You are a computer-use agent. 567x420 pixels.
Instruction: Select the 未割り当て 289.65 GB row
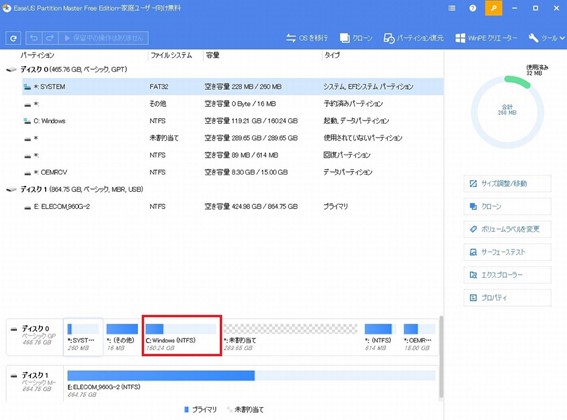tap(233, 138)
